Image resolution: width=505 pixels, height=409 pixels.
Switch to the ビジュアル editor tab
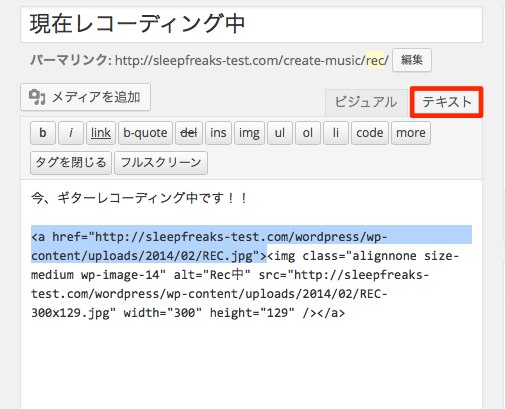[x=366, y=102]
